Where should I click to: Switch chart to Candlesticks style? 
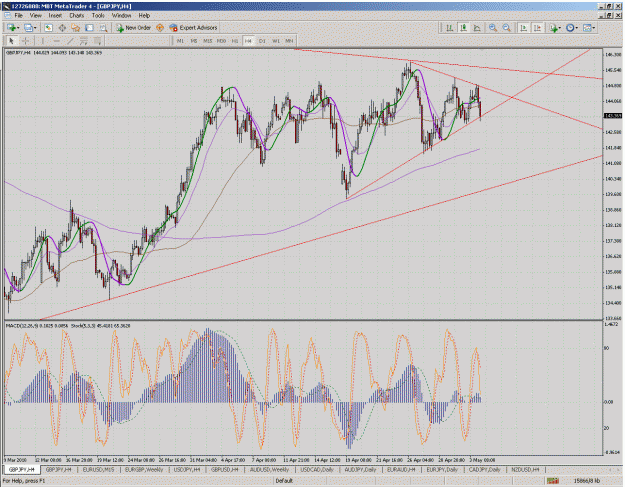click(463, 27)
